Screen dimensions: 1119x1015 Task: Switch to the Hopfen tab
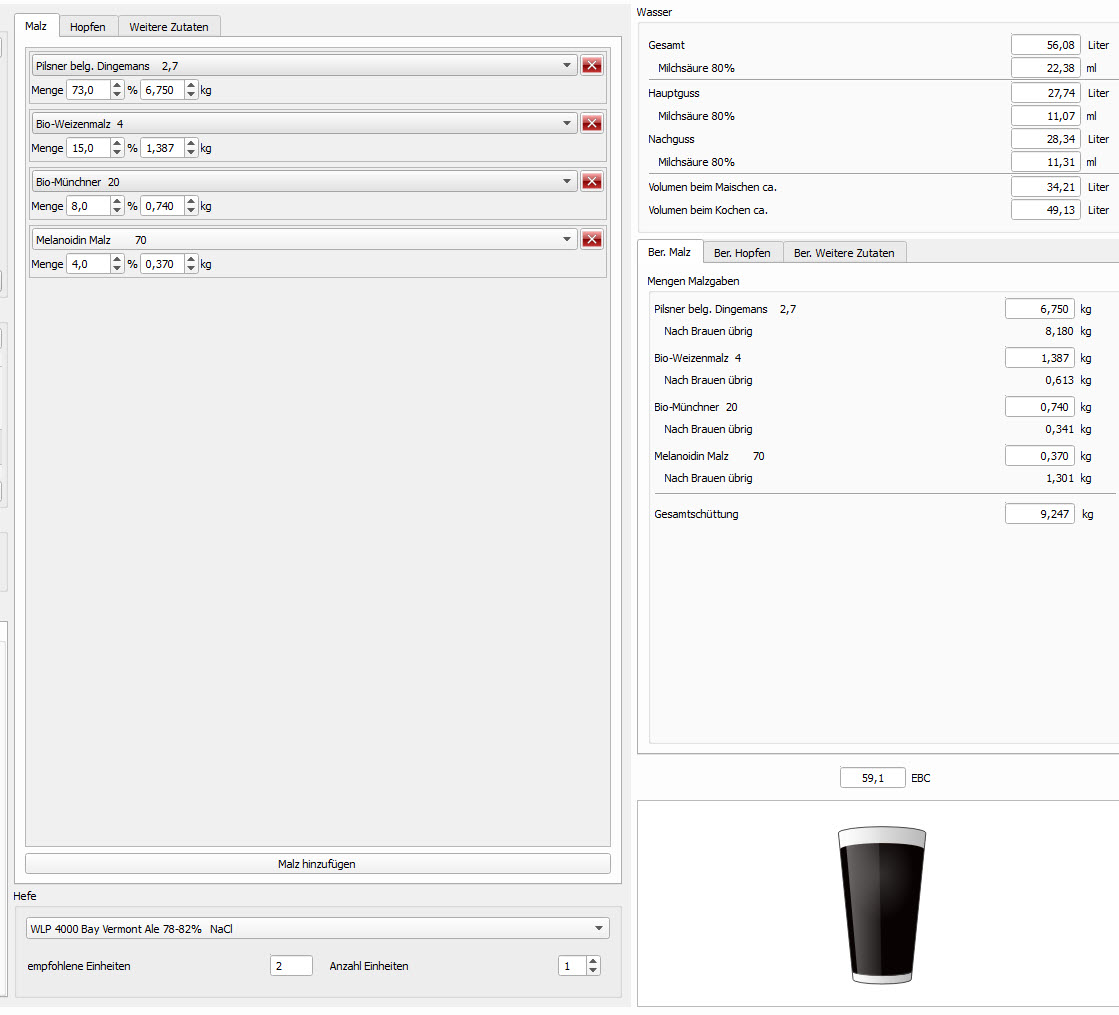tap(88, 27)
